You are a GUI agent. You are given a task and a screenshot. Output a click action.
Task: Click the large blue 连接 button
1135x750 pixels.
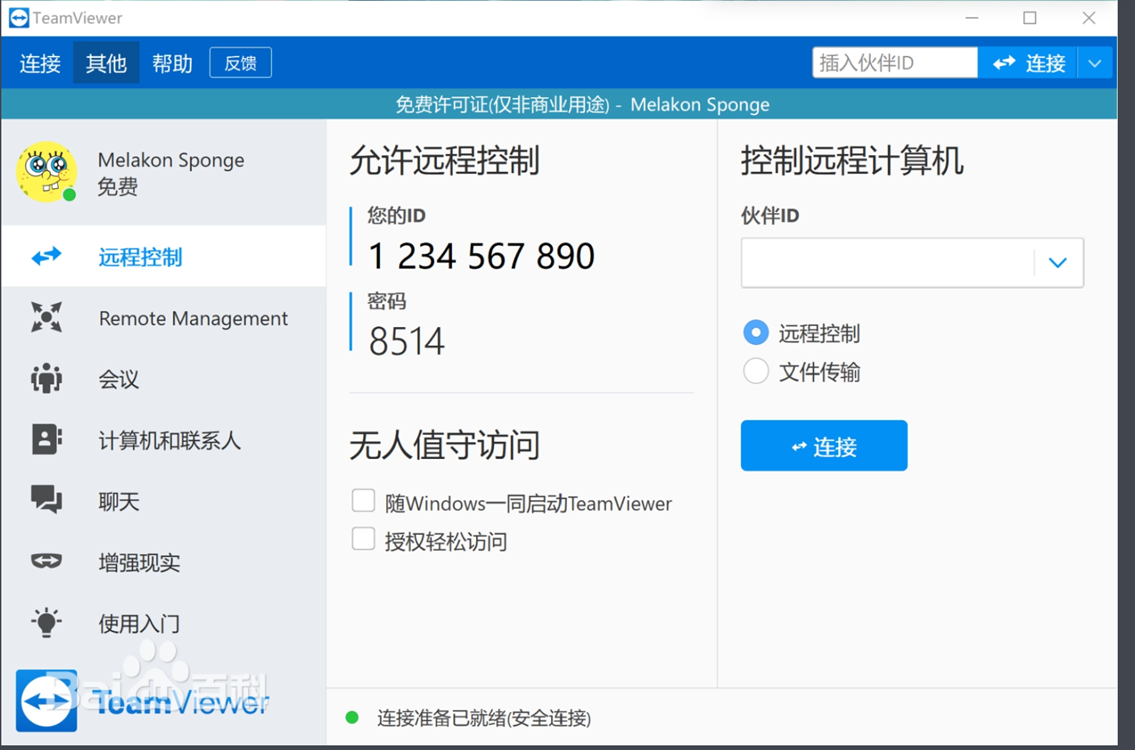tap(824, 446)
